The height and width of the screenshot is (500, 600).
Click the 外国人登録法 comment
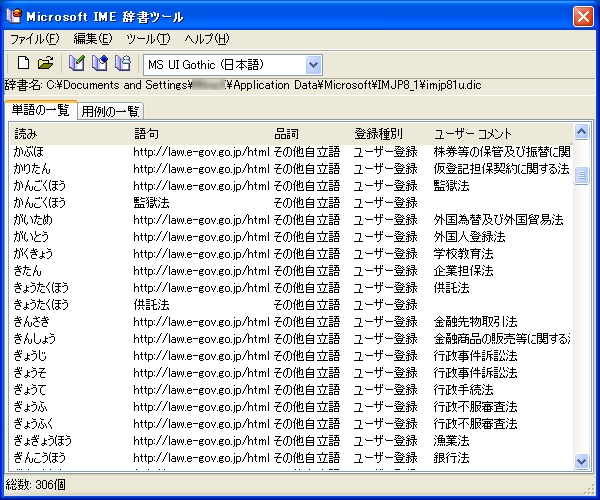469,237
